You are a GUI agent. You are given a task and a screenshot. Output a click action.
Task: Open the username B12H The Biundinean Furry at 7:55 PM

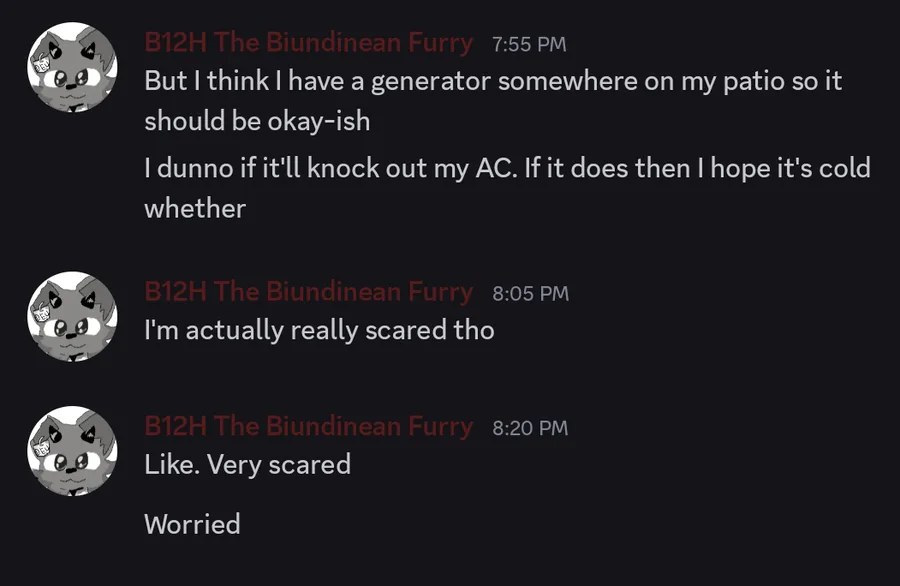click(x=308, y=43)
